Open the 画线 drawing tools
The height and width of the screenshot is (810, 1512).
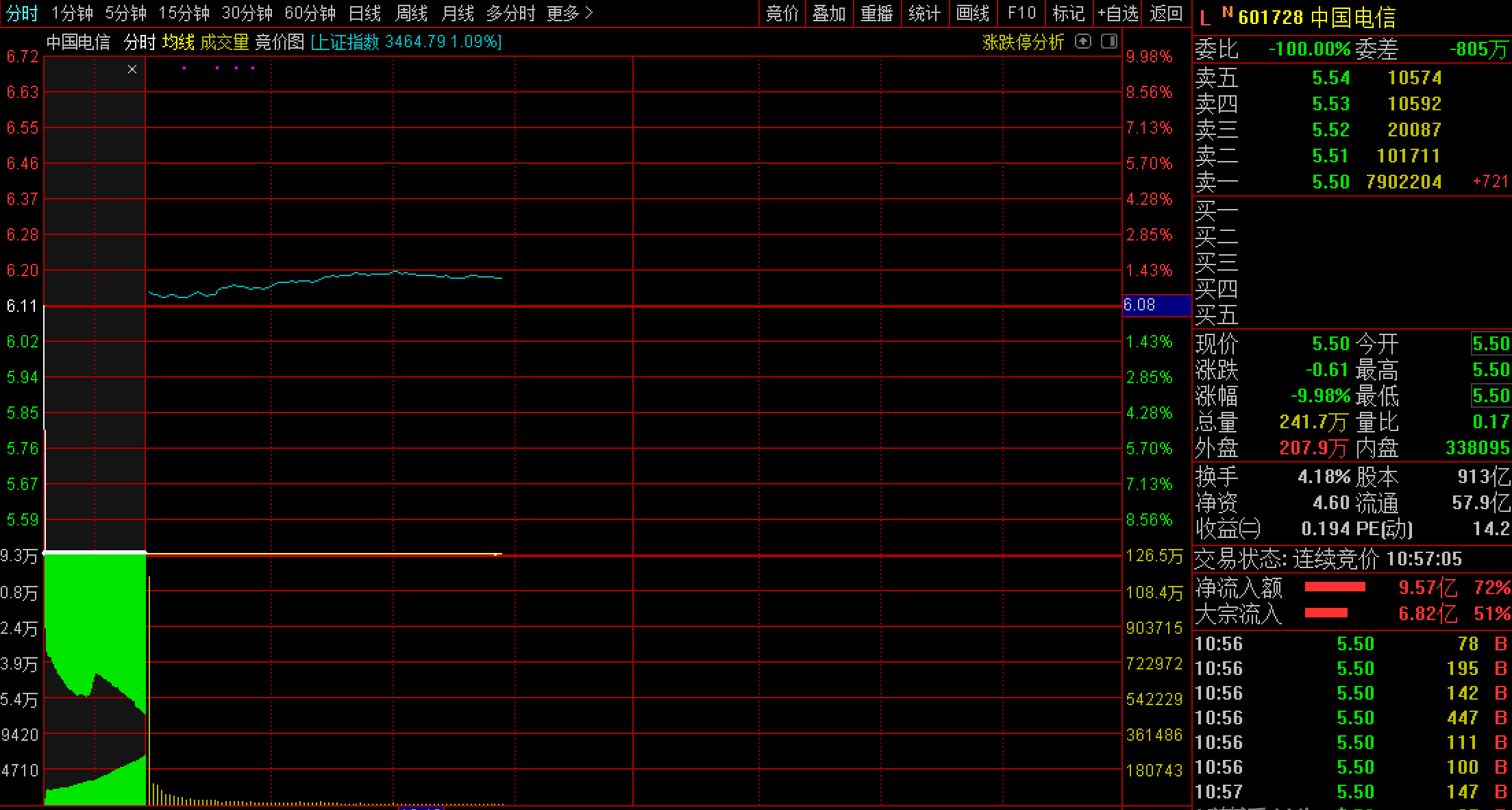[973, 13]
